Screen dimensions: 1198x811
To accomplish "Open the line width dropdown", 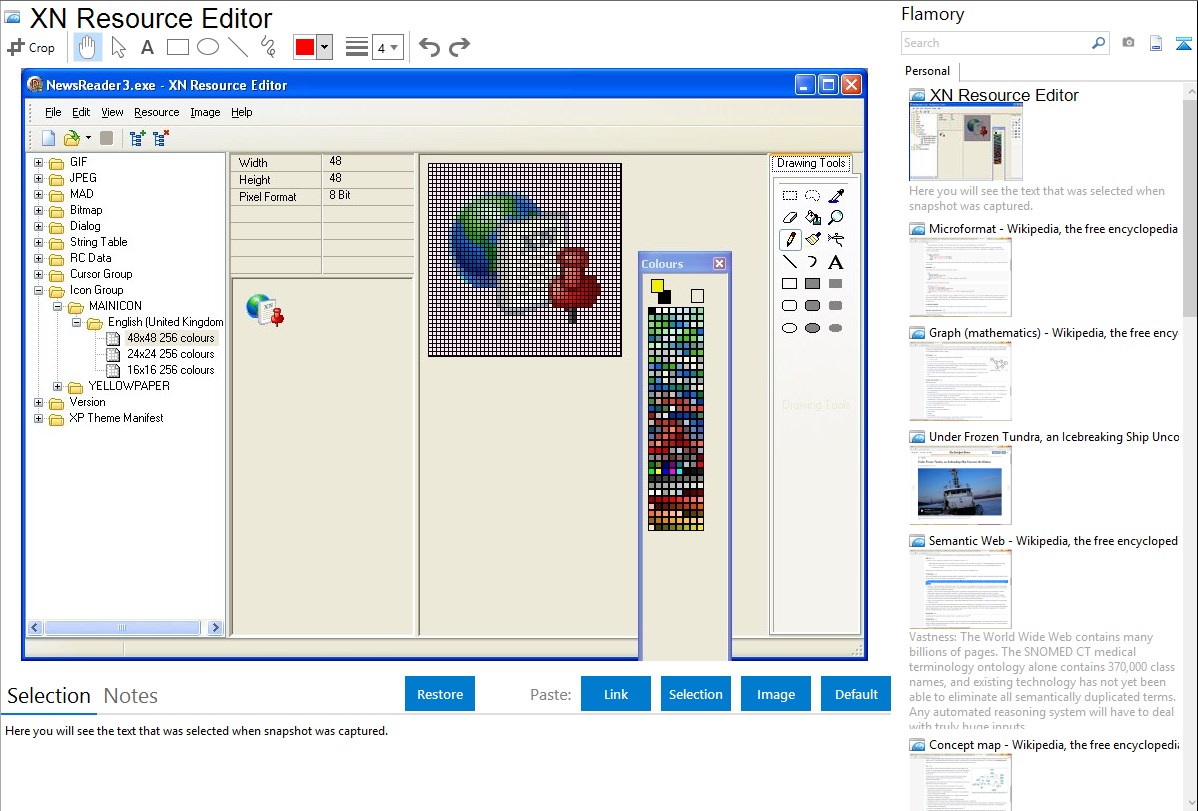I will [387, 47].
